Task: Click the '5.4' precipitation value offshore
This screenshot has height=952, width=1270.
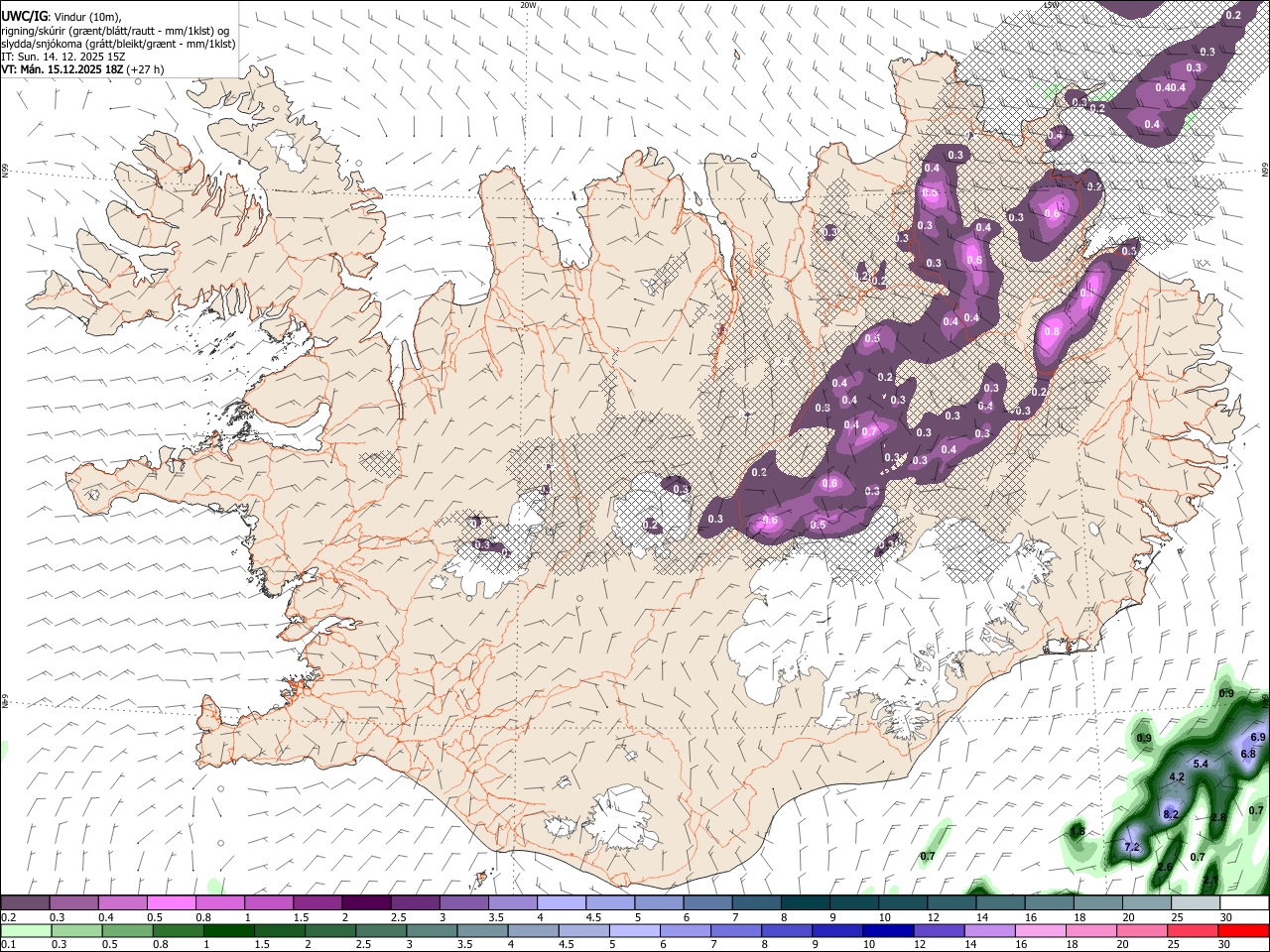Action: click(1201, 765)
